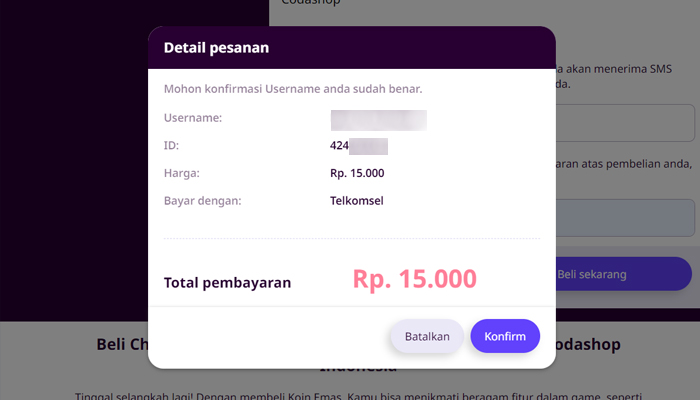Click the Bayar dengan label
Image resolution: width=700 pixels, height=400 pixels.
(x=203, y=201)
